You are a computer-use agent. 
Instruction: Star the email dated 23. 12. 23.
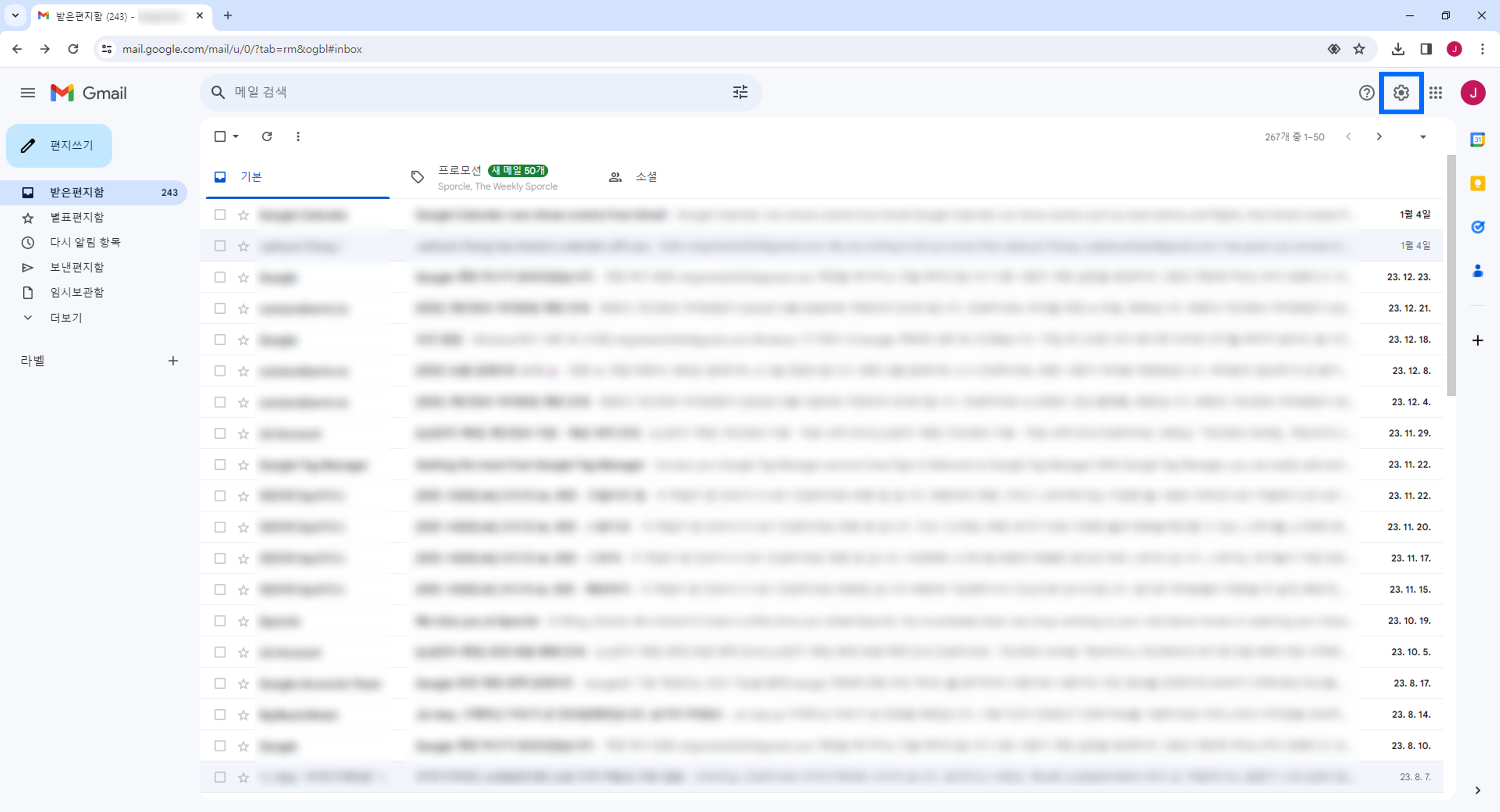coord(243,278)
